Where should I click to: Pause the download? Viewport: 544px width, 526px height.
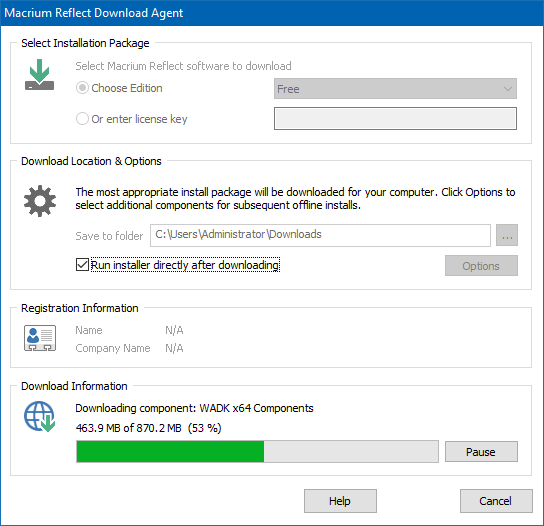(x=481, y=452)
